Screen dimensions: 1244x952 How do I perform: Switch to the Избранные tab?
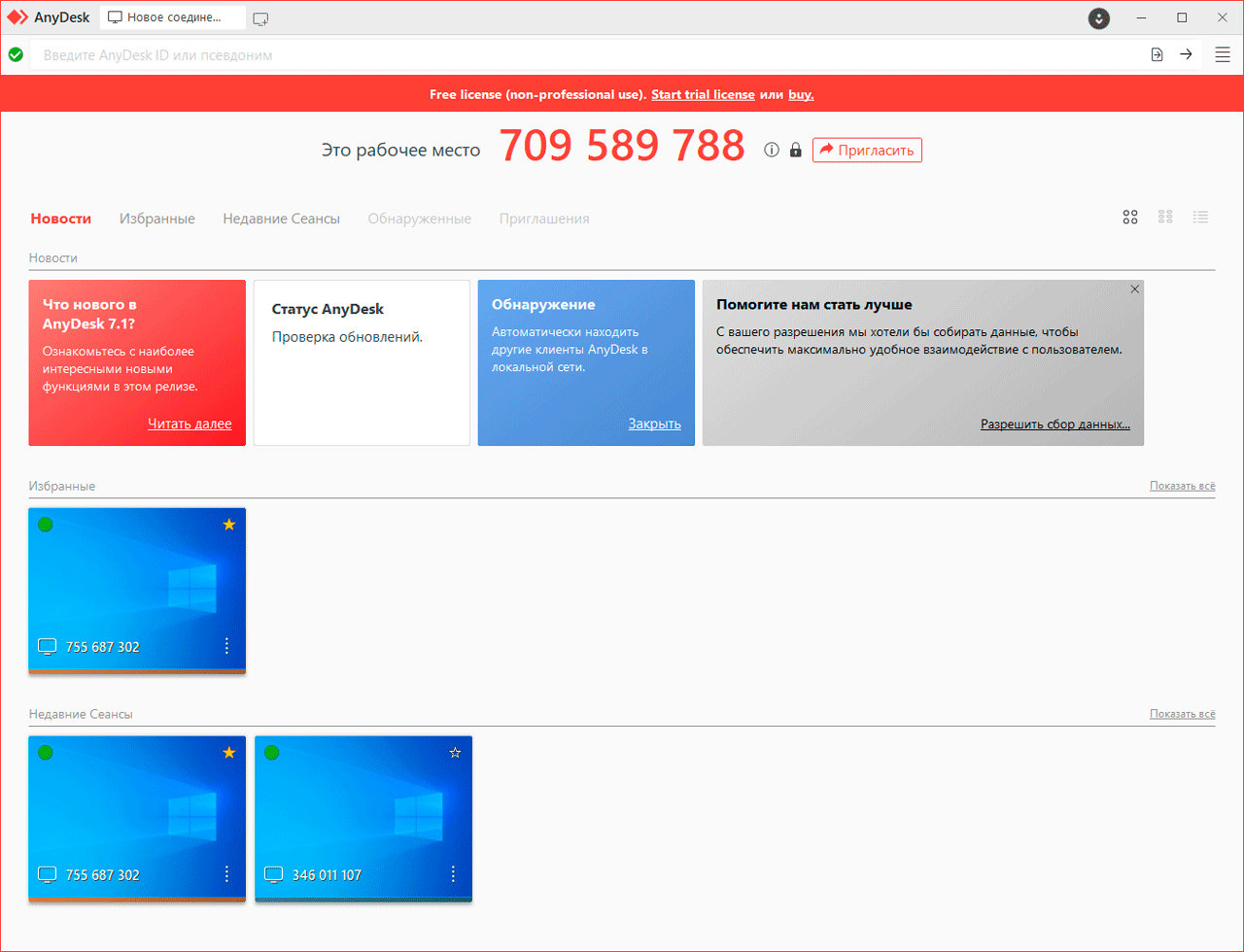157,219
